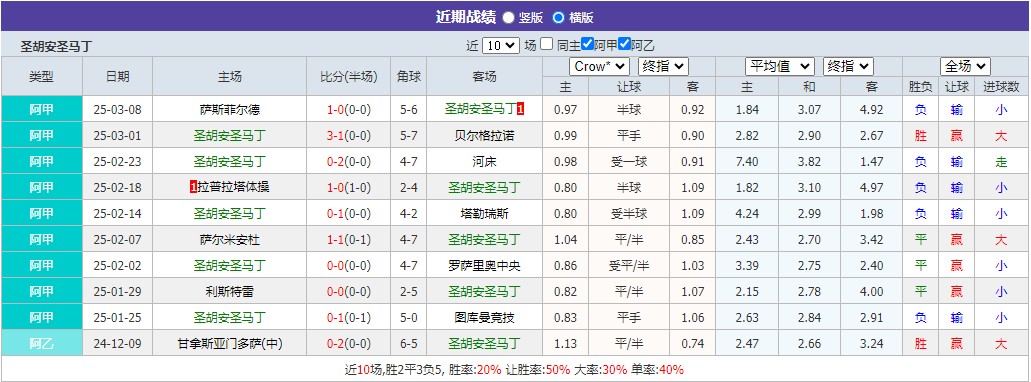Click the score 3-1(0-0) on 25-03-01

(x=348, y=135)
